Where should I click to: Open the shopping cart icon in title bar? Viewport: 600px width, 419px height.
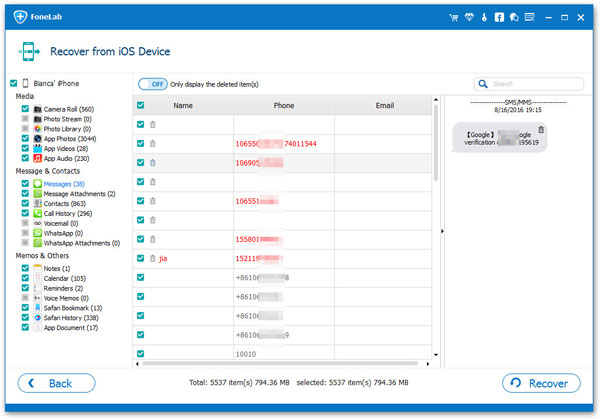tap(454, 17)
